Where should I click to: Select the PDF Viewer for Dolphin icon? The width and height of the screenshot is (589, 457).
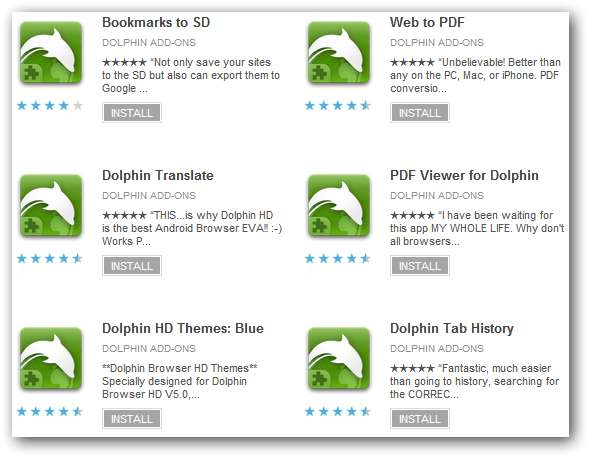coord(339,206)
